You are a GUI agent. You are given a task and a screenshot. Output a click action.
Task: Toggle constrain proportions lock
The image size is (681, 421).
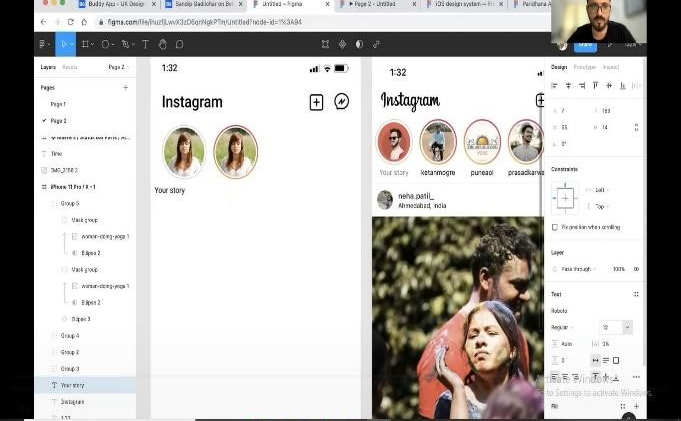[x=636, y=127]
